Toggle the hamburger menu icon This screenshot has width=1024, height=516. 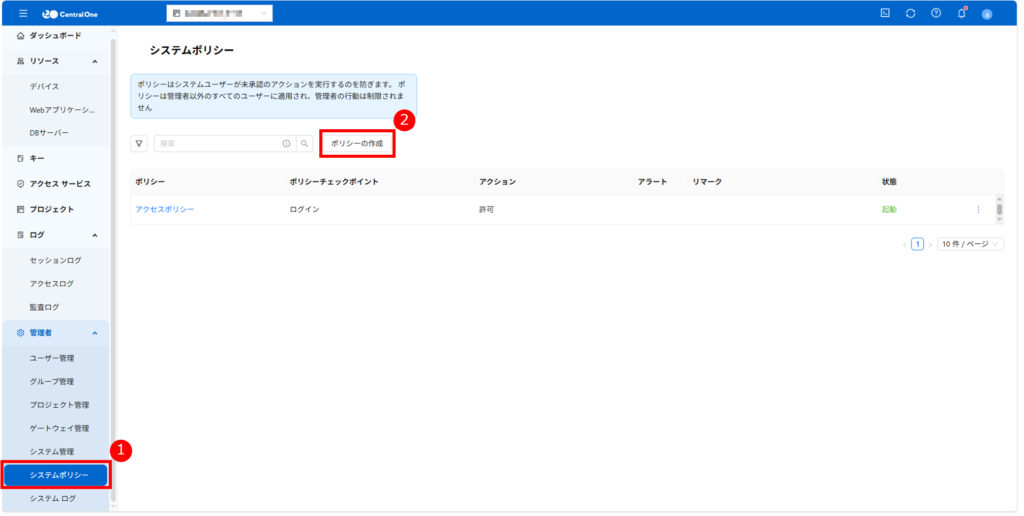[23, 13]
